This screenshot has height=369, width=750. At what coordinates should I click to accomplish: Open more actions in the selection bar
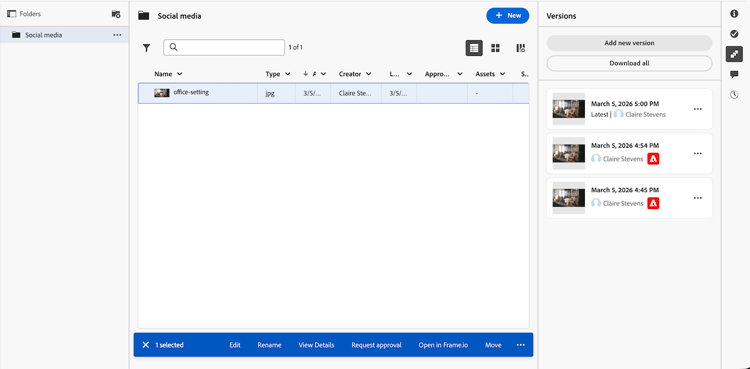521,345
